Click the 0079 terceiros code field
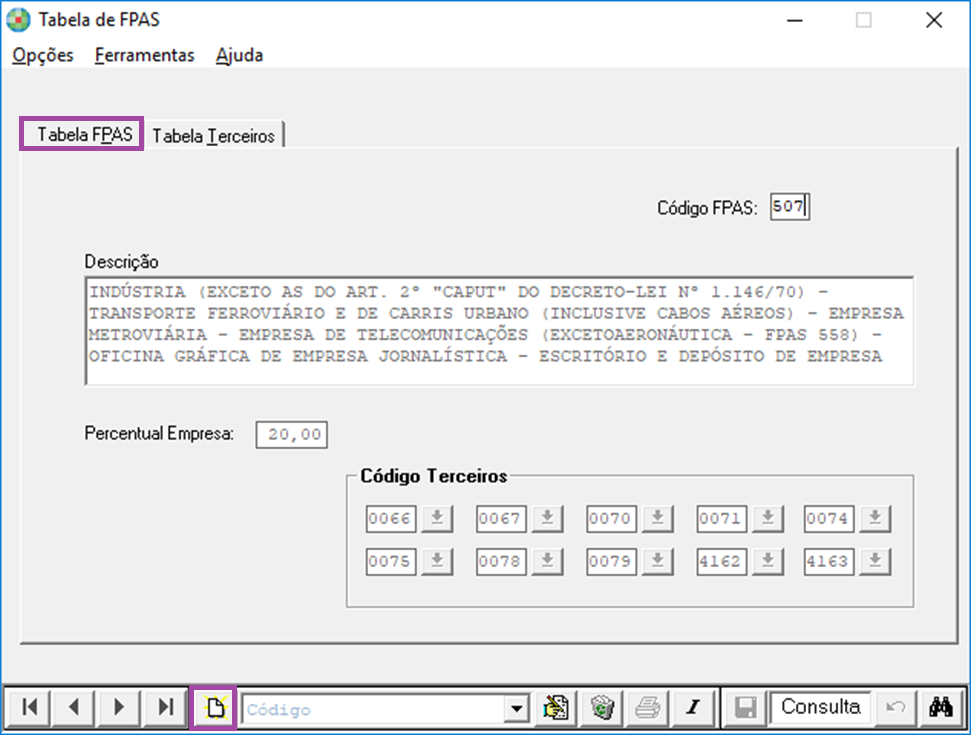The height and width of the screenshot is (735, 971). (x=611, y=562)
